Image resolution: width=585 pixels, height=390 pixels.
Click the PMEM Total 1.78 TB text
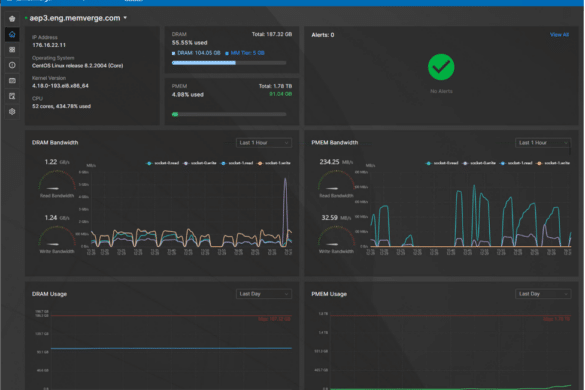[275, 86]
